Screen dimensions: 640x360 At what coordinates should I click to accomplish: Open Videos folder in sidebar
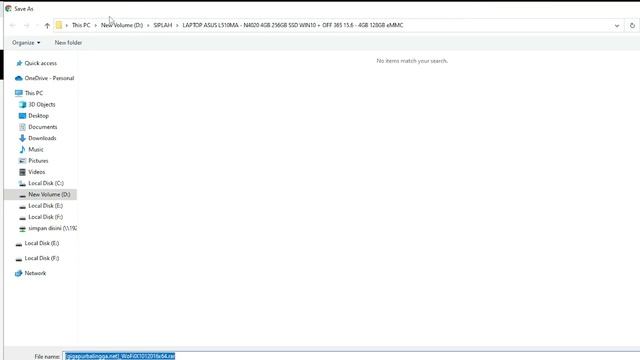[36, 172]
